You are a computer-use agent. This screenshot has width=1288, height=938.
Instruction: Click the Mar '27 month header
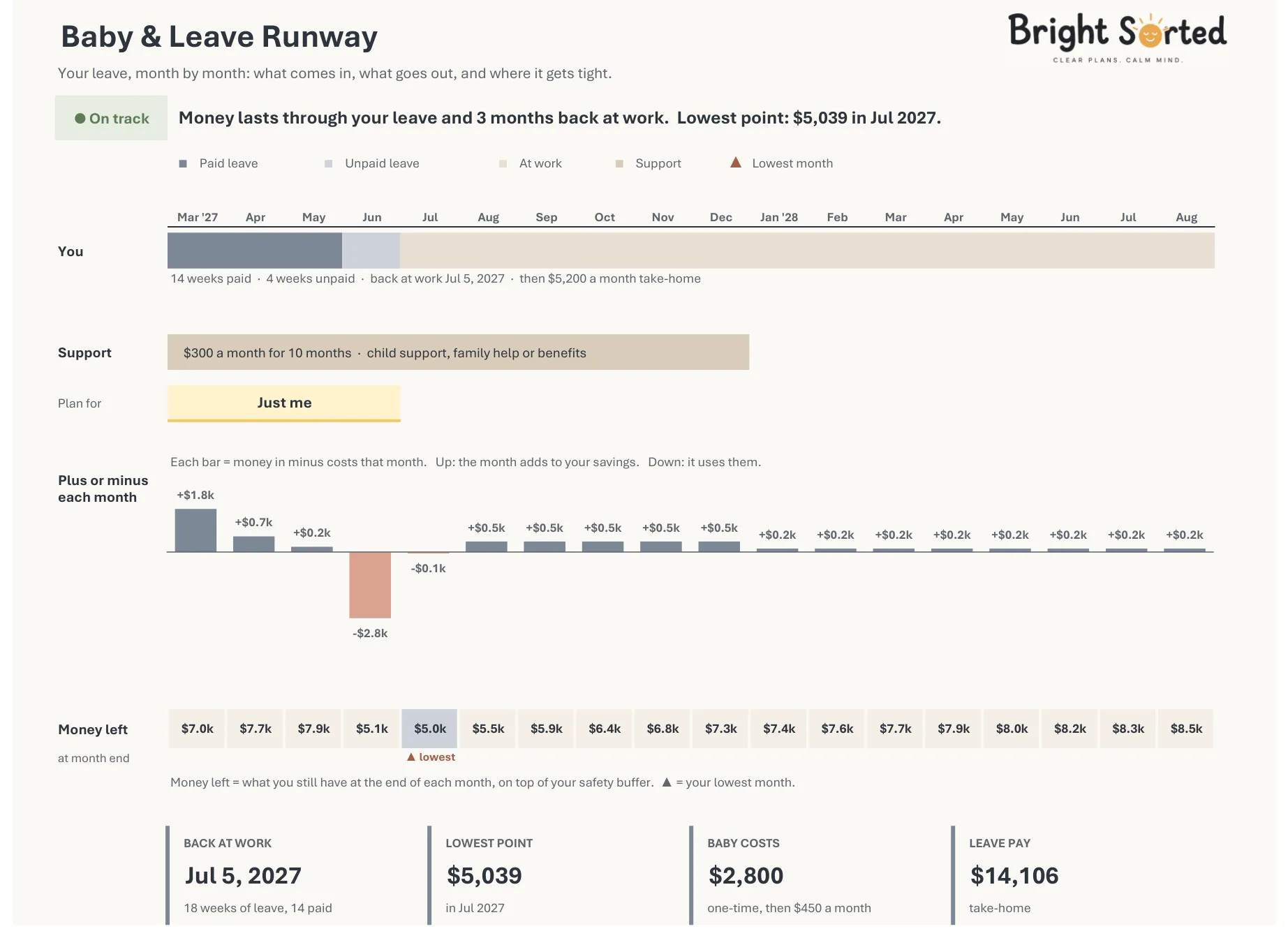point(198,217)
